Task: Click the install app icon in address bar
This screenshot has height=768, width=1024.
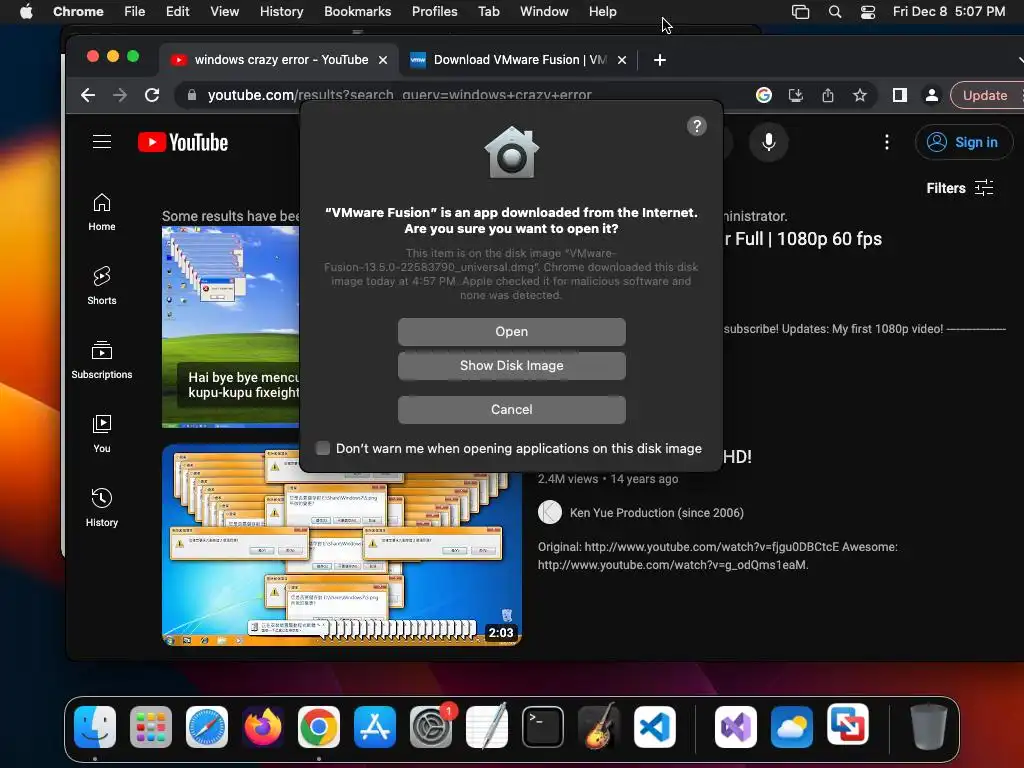Action: point(795,95)
